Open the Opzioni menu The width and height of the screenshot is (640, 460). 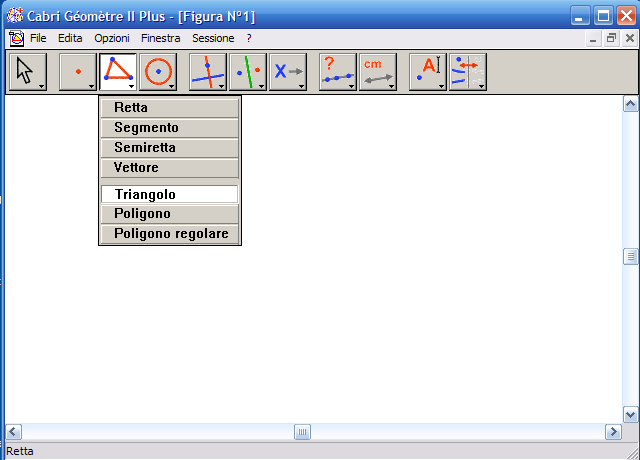click(112, 38)
